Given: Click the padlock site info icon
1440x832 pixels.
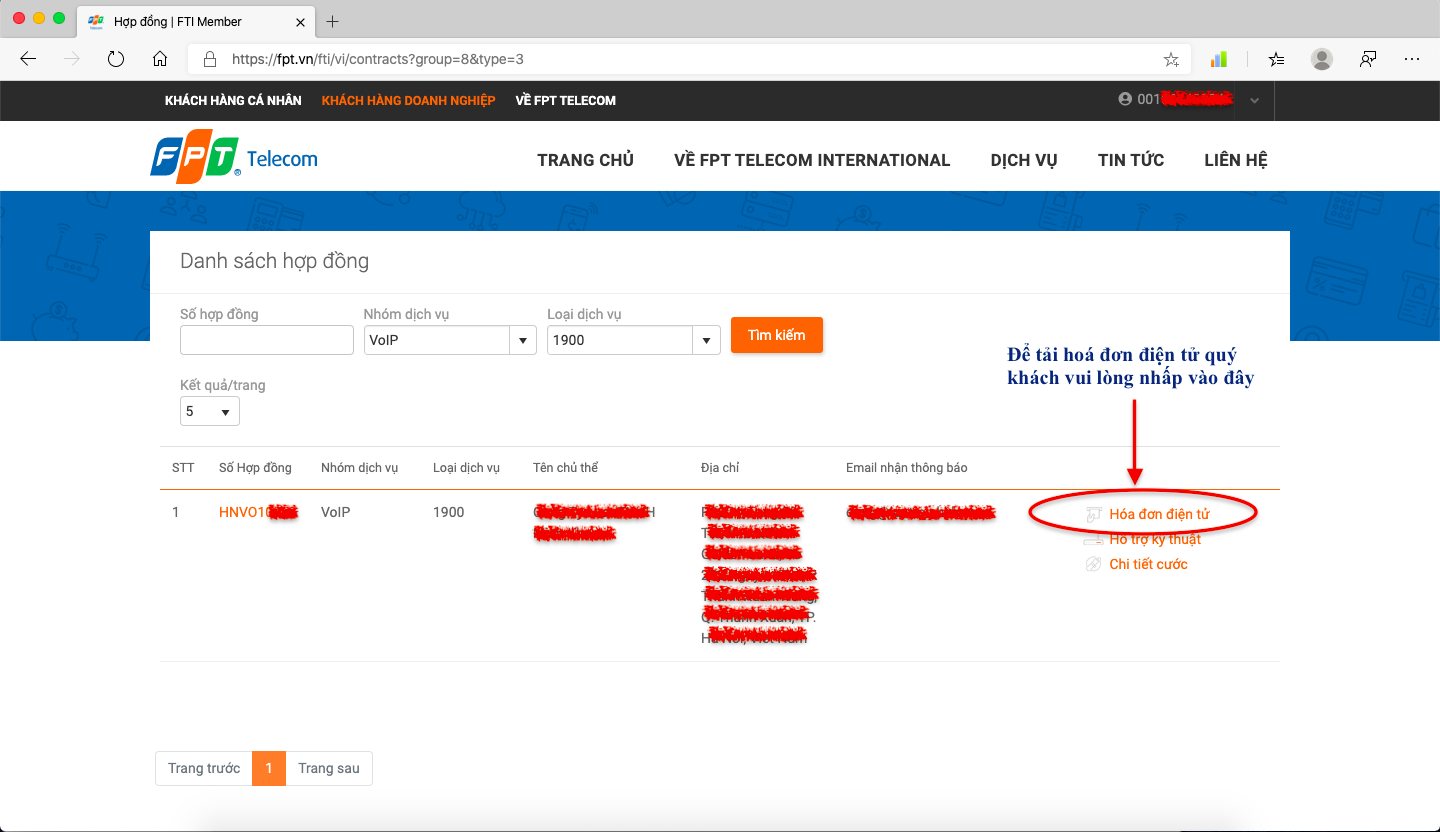Looking at the screenshot, I should point(209,59).
